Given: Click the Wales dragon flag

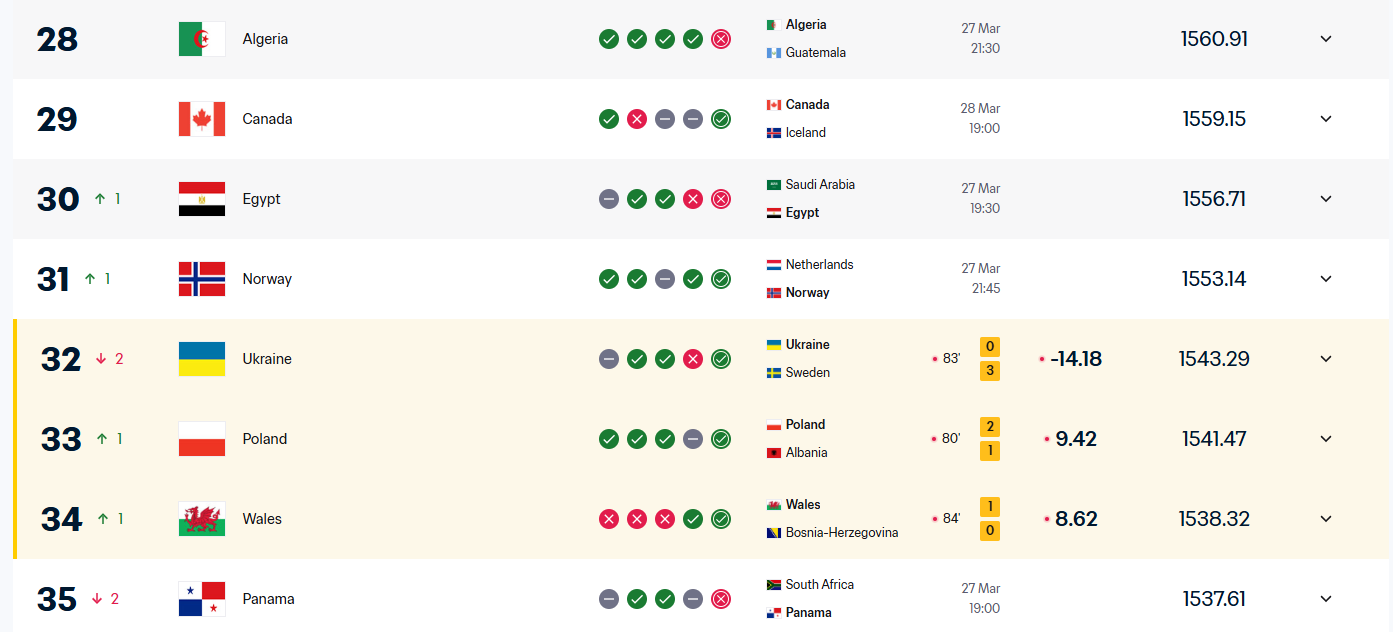Looking at the screenshot, I should click(x=201, y=519).
